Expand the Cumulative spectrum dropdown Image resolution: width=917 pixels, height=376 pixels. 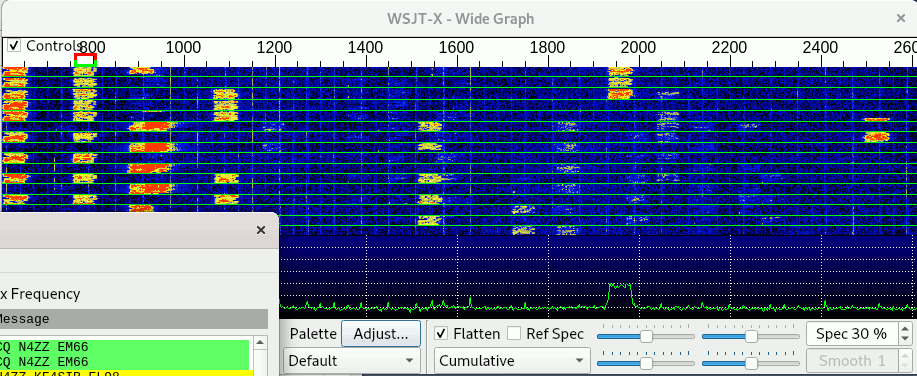coord(512,360)
